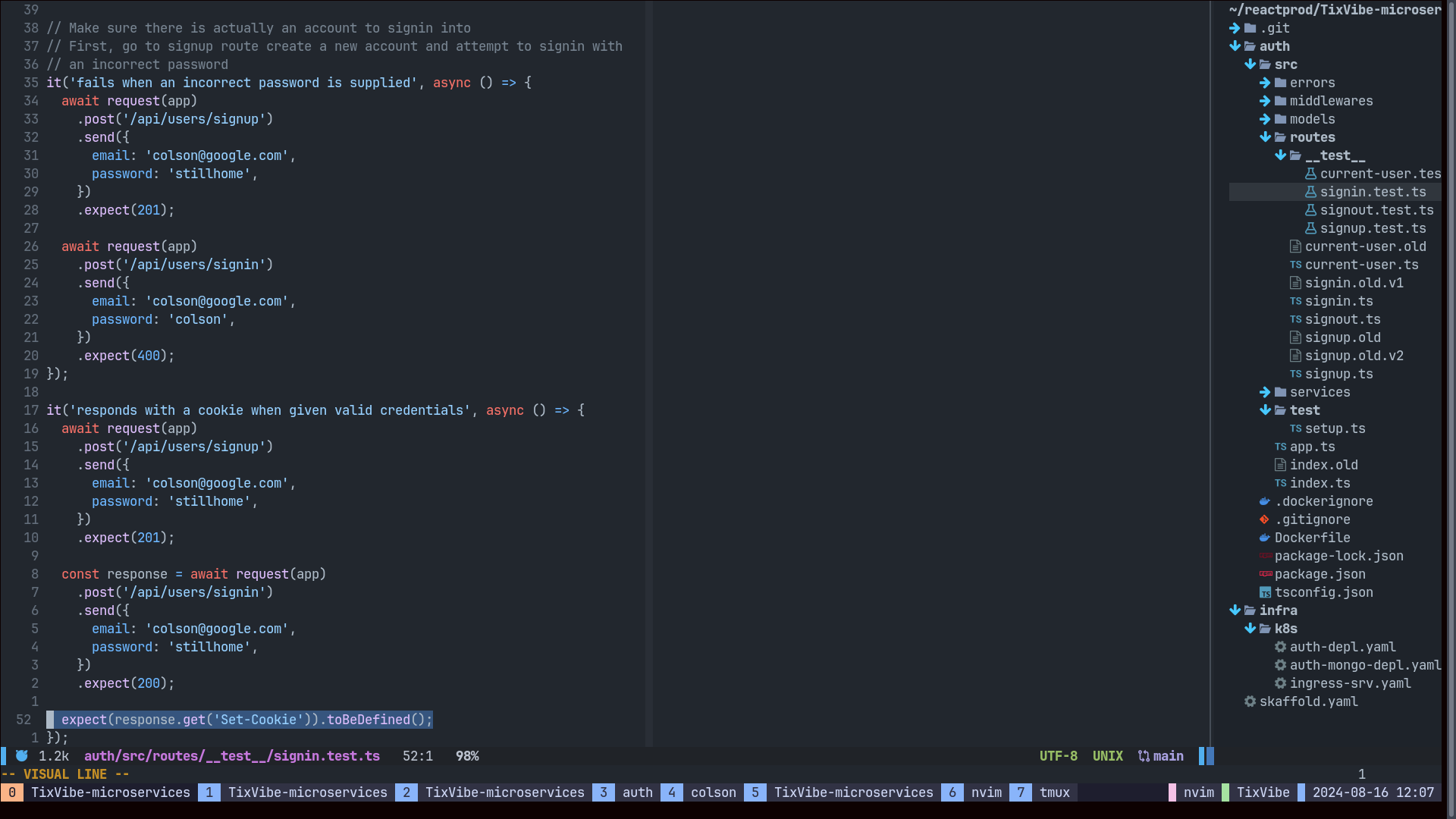The width and height of the screenshot is (1456, 819).
Task: Click the flask icon beside signin.test.ts
Action: [1310, 192]
